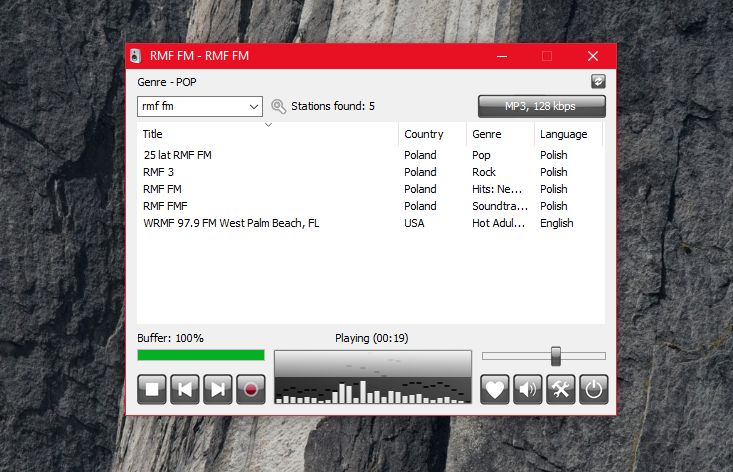Screen dimensions: 733x472
Task: Click the MP3, 128 kbps button
Action: click(x=541, y=106)
